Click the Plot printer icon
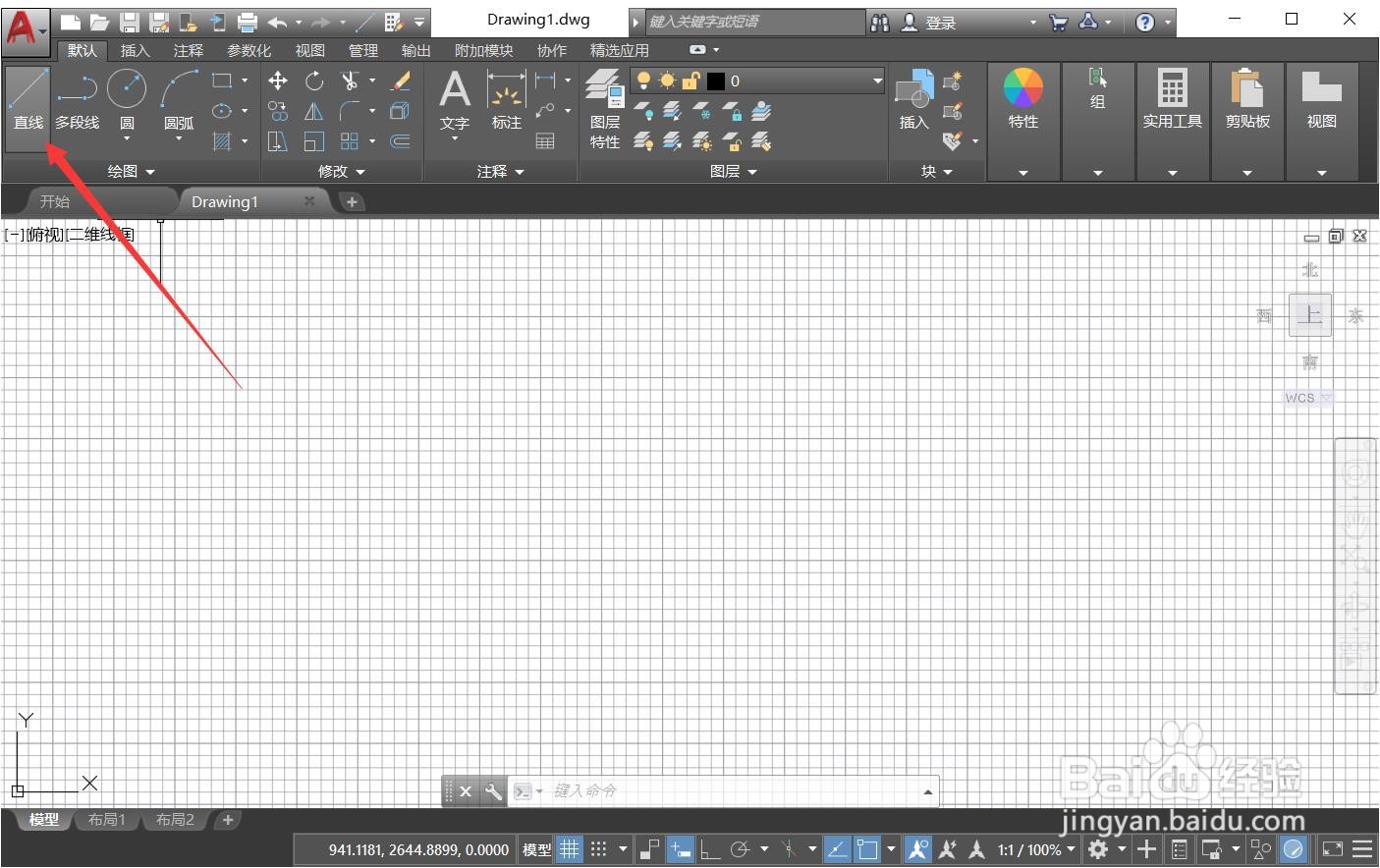The width and height of the screenshot is (1380, 868). [x=248, y=22]
